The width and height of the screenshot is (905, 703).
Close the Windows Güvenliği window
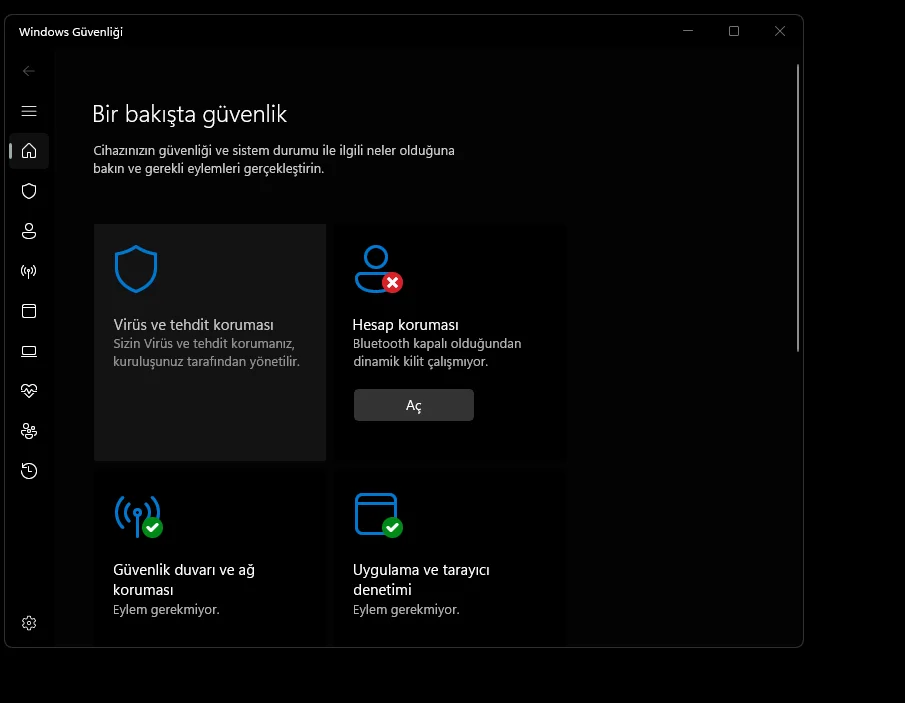point(780,31)
